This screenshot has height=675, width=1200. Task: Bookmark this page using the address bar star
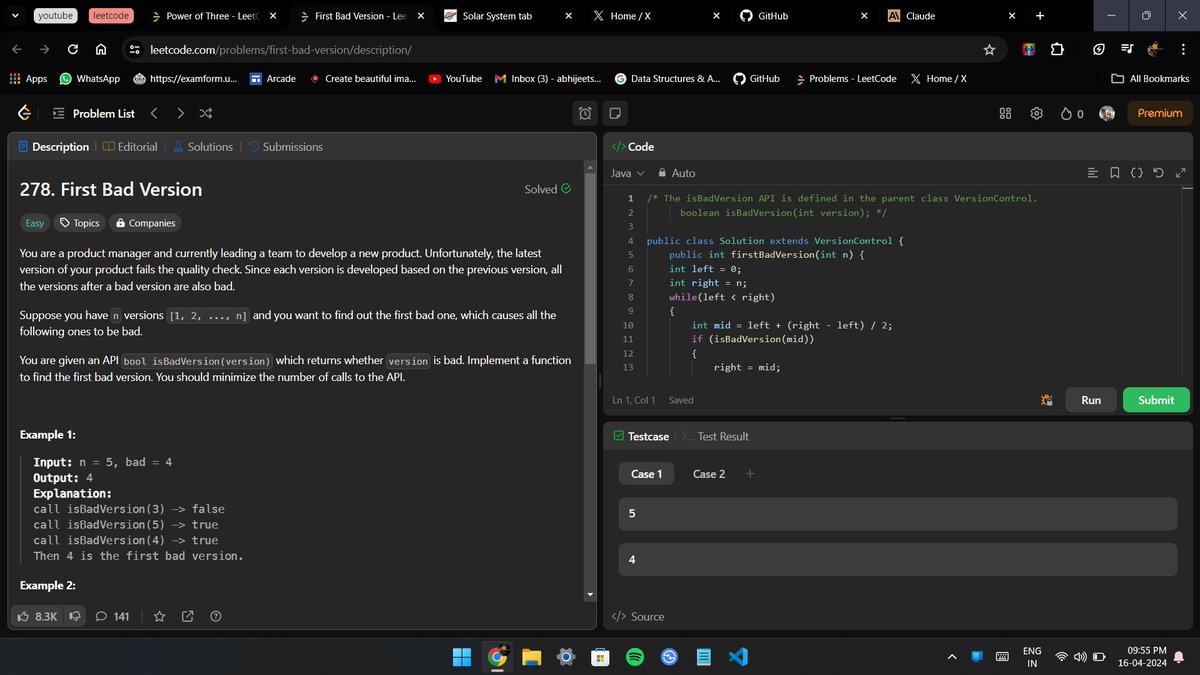point(989,50)
